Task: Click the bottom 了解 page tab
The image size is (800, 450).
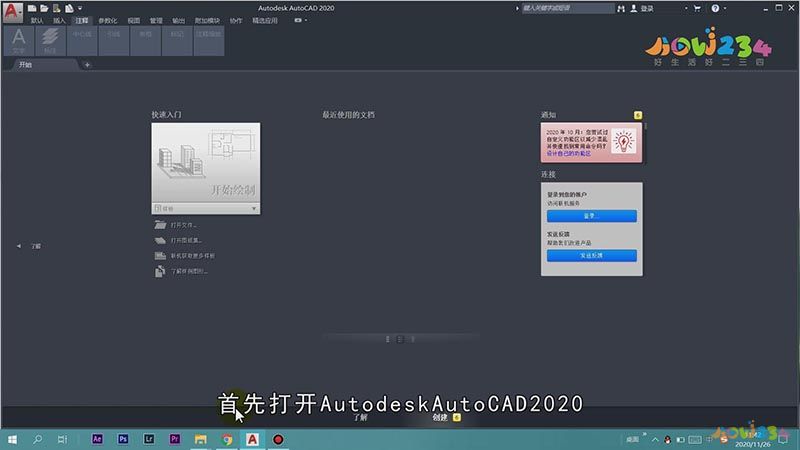Action: point(361,417)
